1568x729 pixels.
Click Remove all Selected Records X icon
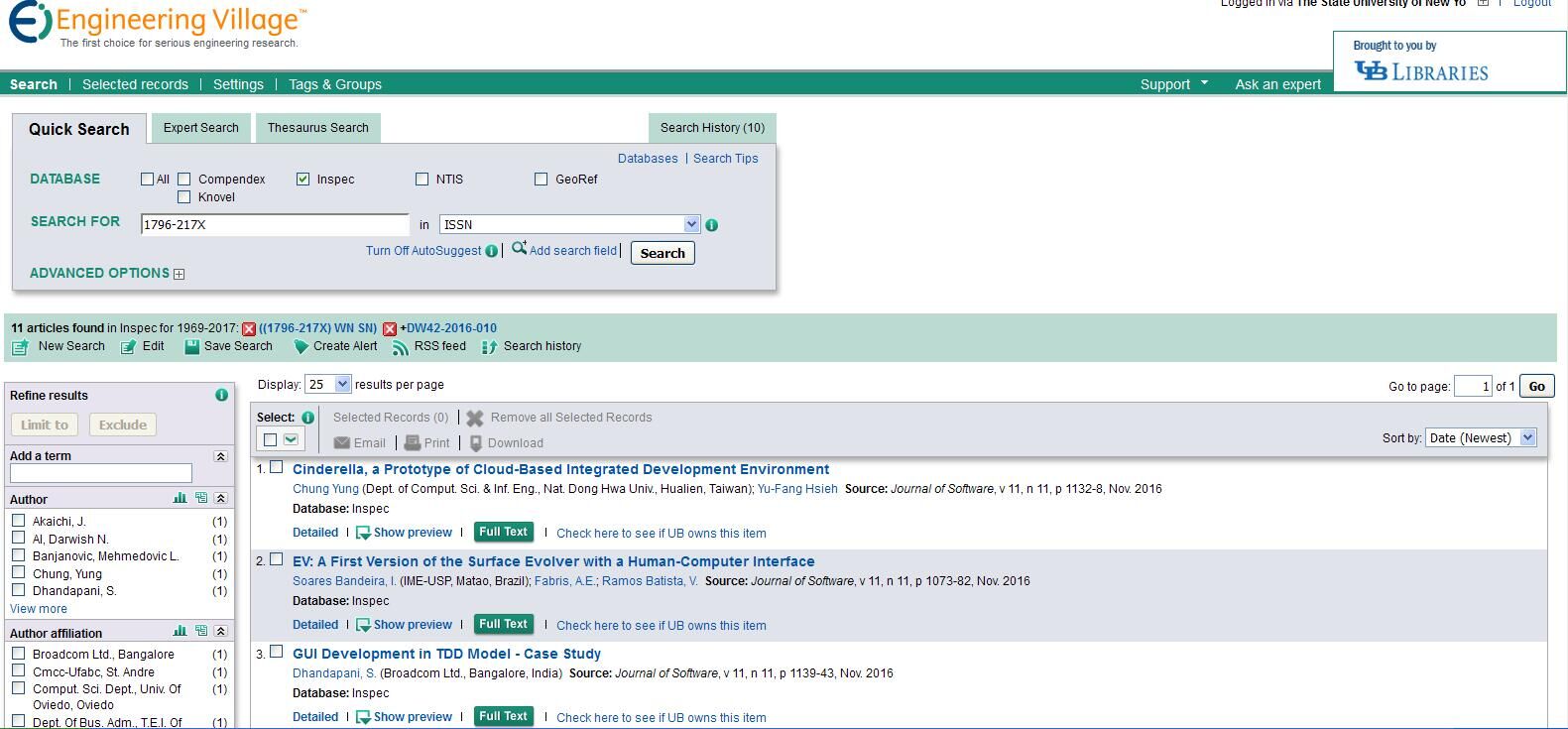pos(475,419)
